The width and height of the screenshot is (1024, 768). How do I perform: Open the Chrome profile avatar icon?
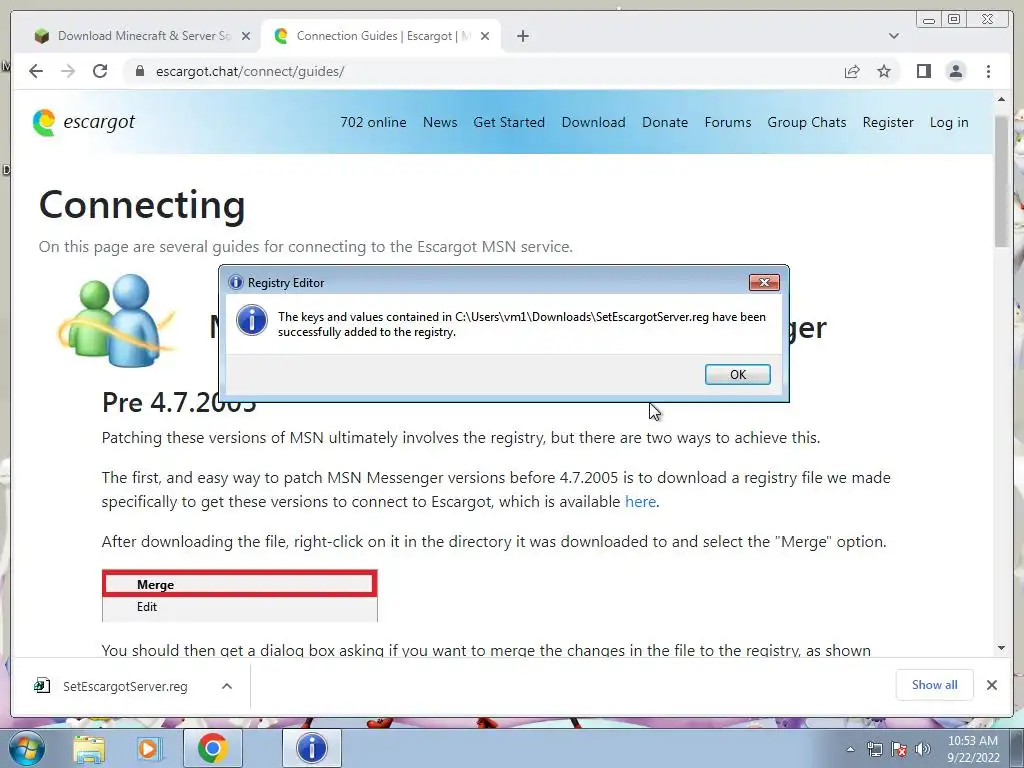tap(955, 71)
